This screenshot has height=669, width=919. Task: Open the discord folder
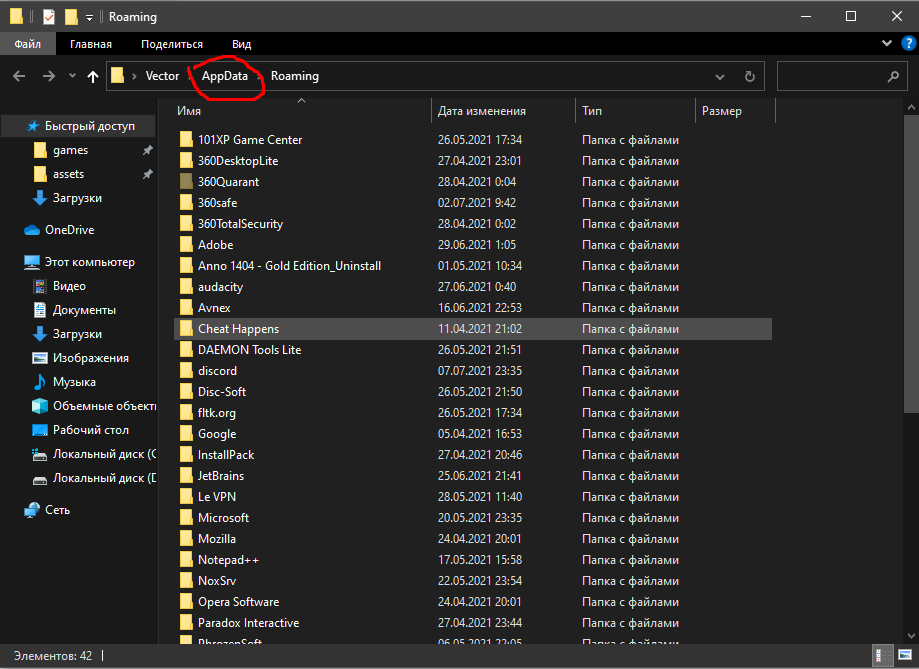tap(217, 371)
